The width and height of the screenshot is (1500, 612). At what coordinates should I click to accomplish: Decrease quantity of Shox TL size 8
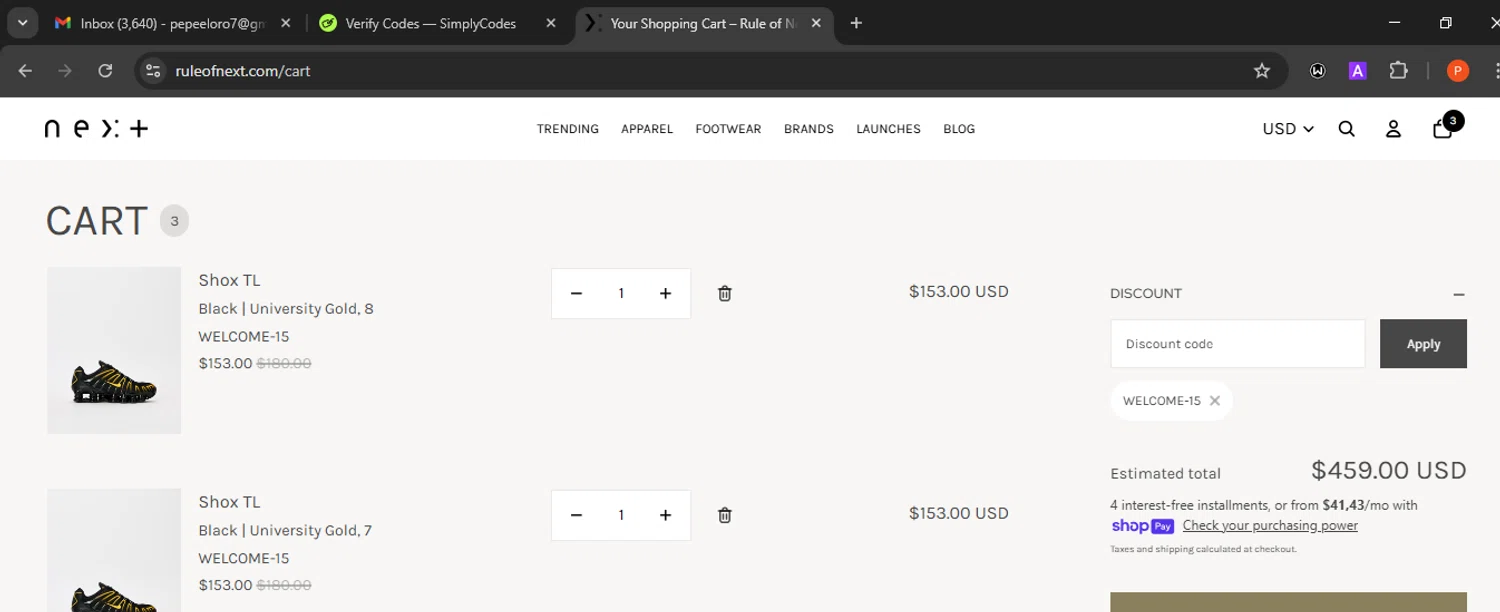(x=576, y=293)
